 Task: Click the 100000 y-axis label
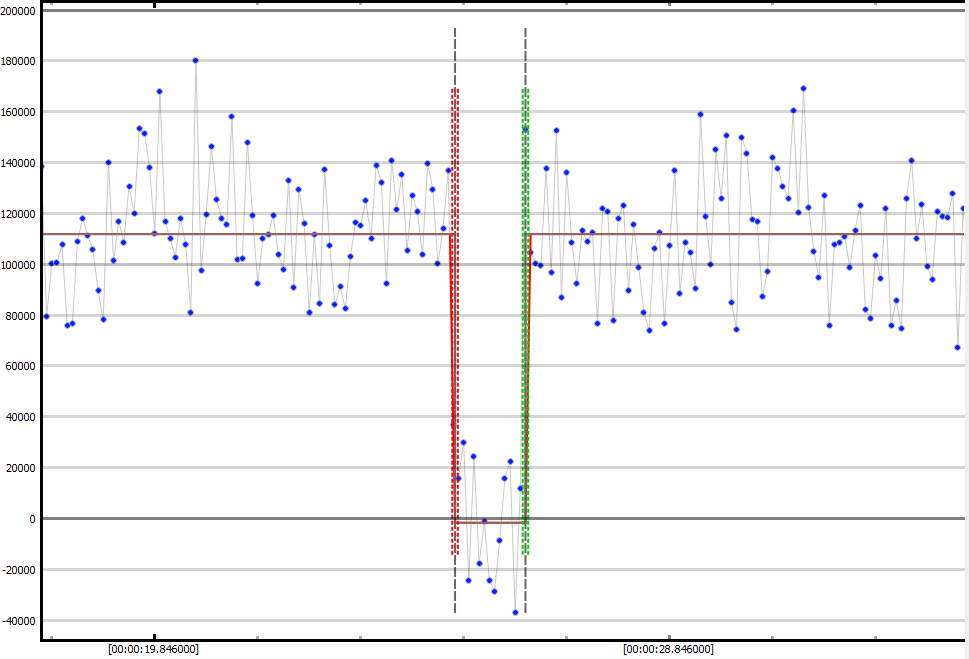coord(20,265)
